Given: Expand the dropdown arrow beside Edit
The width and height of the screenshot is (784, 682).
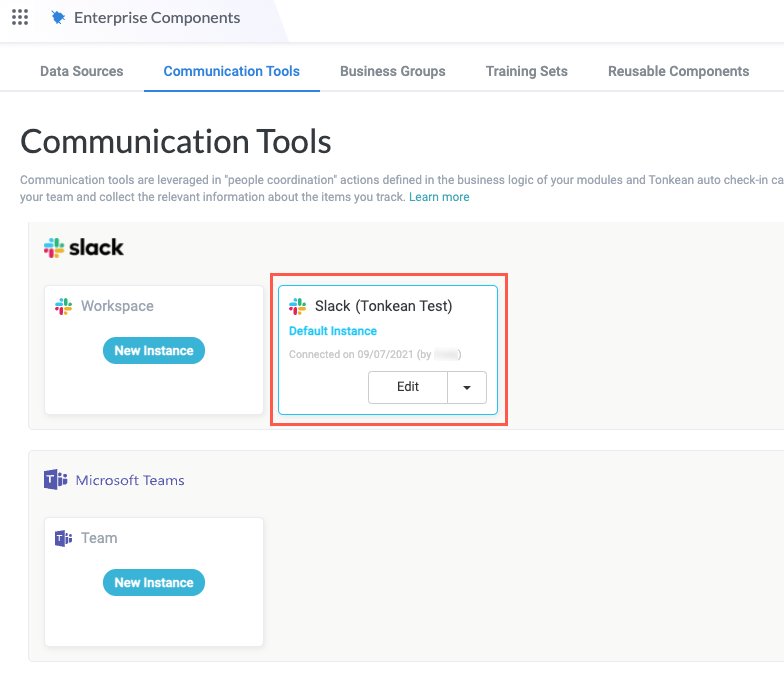Looking at the screenshot, I should [x=467, y=387].
